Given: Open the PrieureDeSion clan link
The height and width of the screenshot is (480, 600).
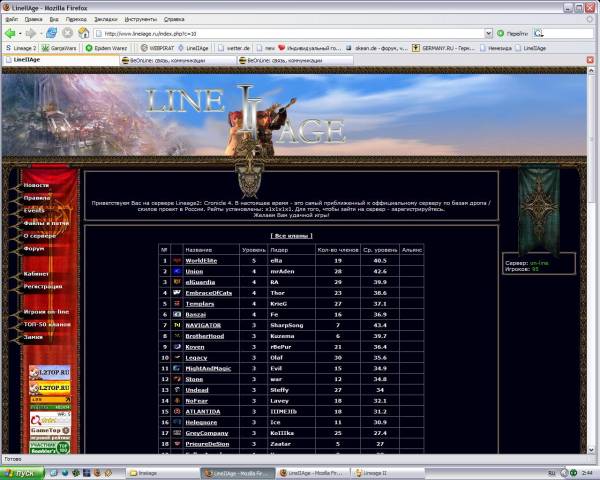Looking at the screenshot, I should pyautogui.click(x=207, y=444).
